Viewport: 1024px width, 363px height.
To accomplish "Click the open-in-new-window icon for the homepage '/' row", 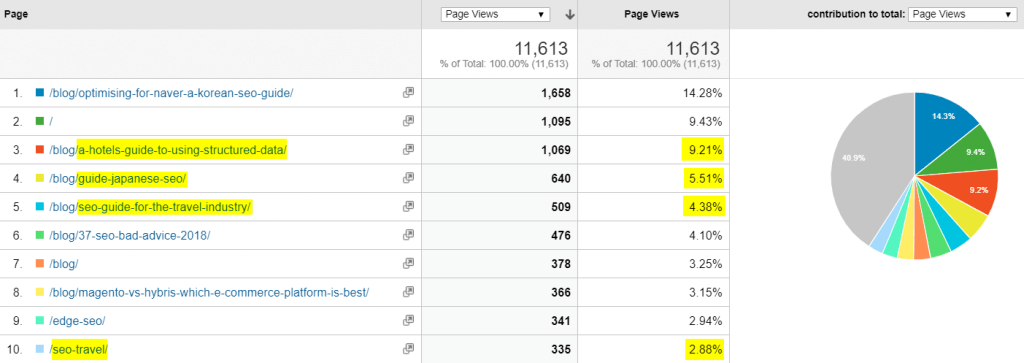I will coord(408,121).
